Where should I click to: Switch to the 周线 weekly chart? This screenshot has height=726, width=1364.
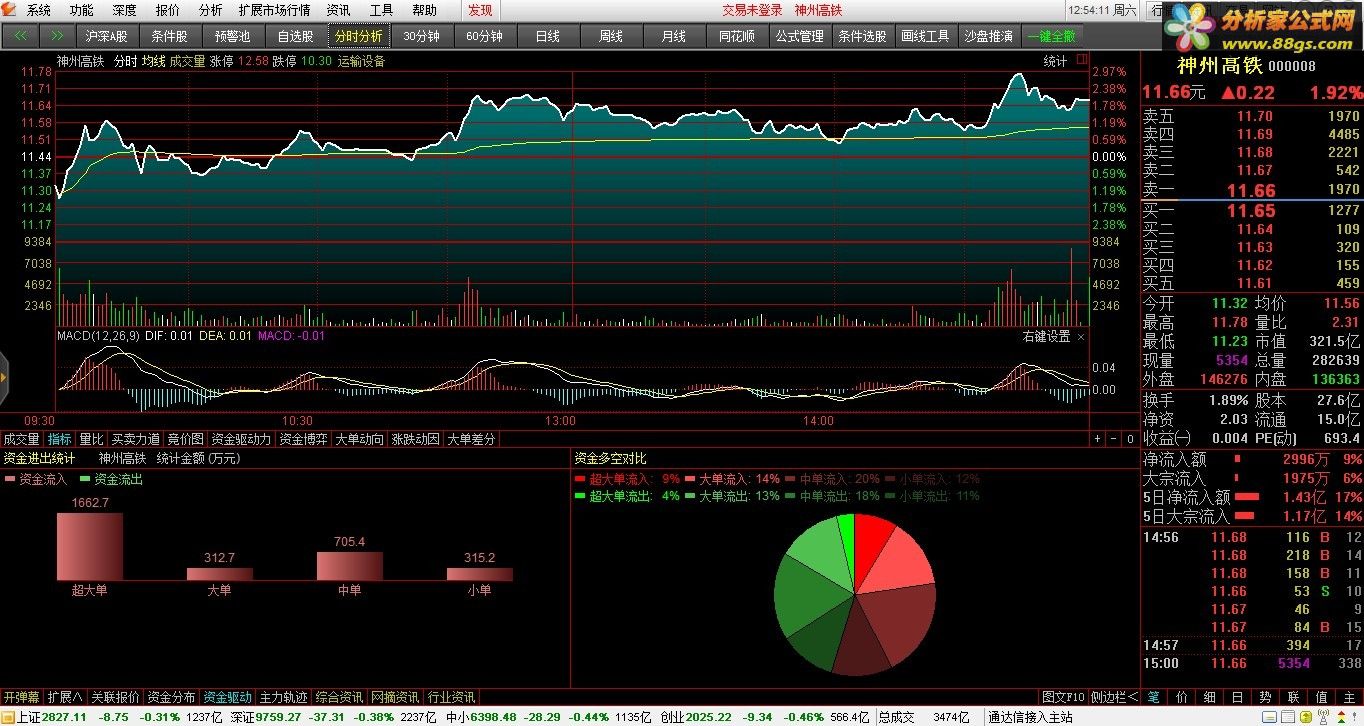click(x=611, y=36)
